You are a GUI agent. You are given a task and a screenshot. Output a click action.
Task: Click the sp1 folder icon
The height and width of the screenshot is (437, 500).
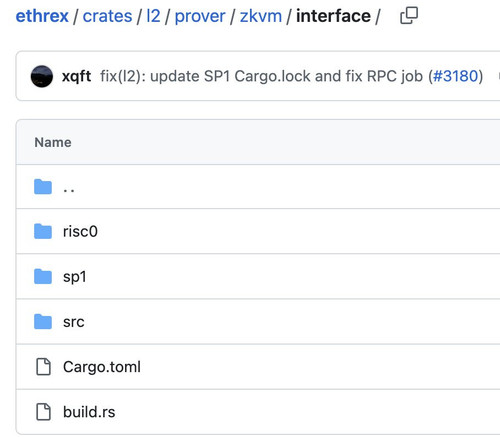tap(43, 276)
